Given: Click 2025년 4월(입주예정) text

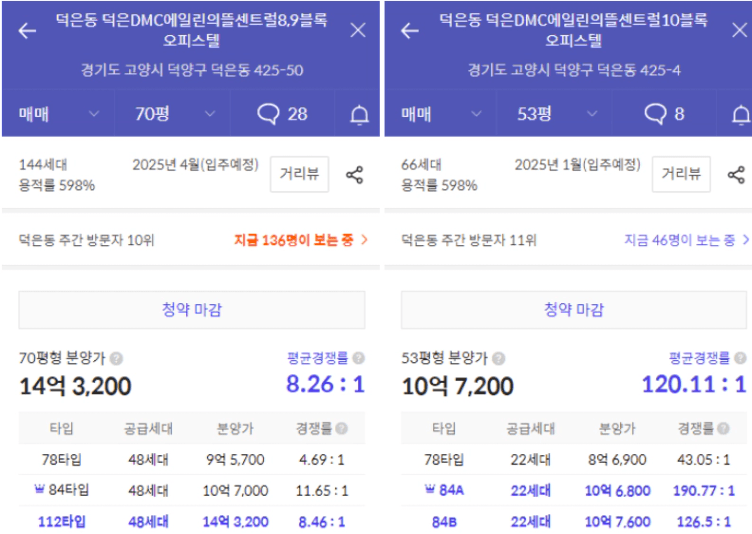Looking at the screenshot, I should (x=196, y=165).
